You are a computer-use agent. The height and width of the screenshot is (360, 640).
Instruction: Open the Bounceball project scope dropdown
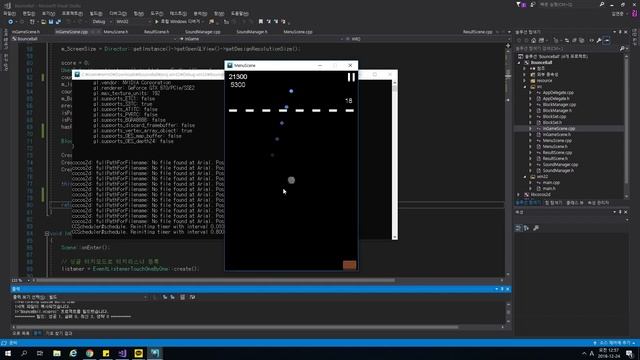(95, 39)
